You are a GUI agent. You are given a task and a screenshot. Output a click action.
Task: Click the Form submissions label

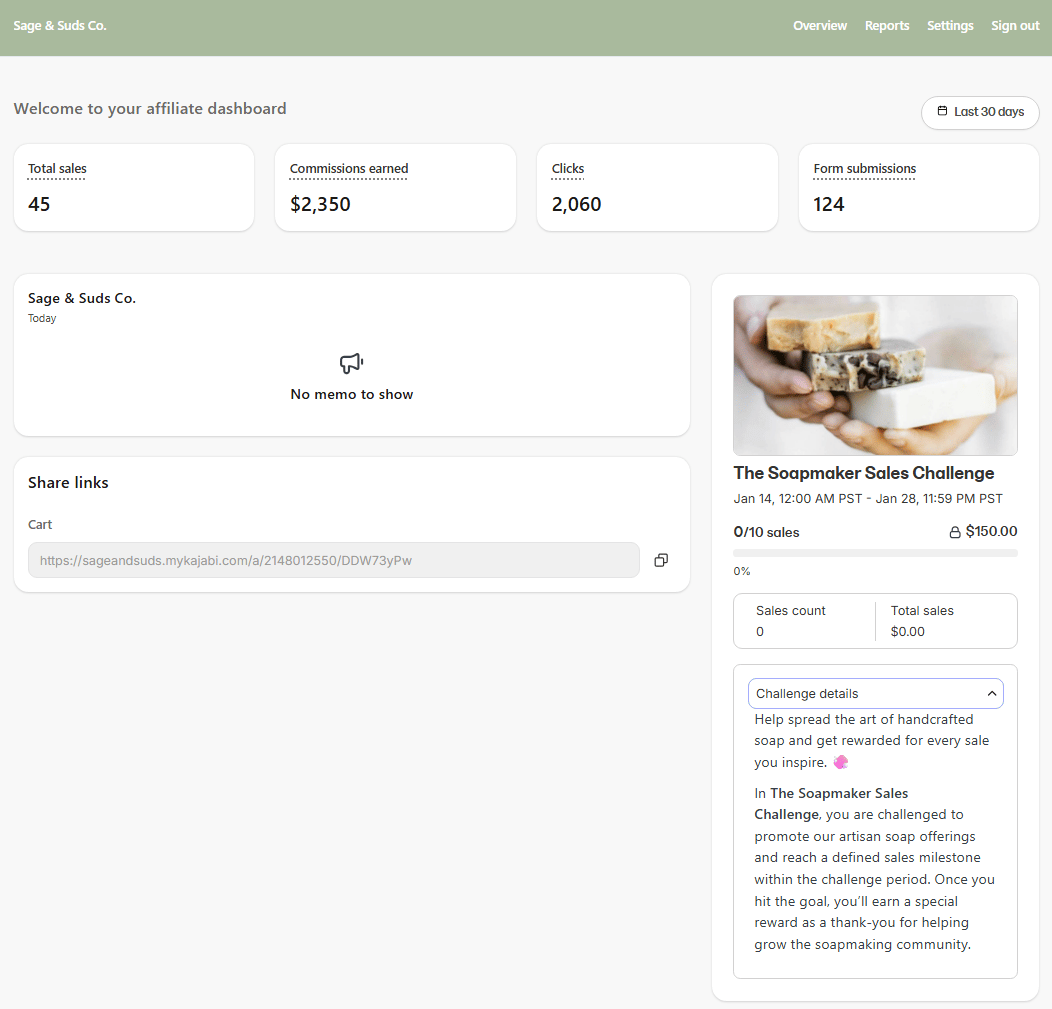pyautogui.click(x=864, y=168)
